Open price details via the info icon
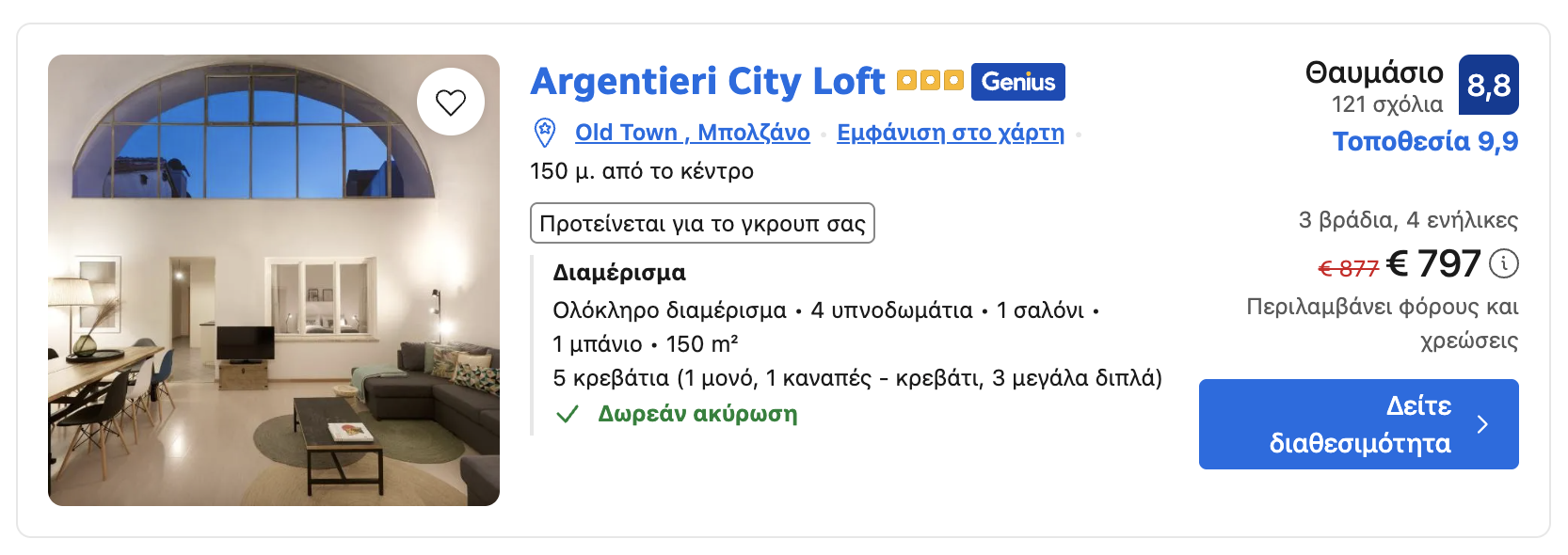Screen dimensions: 1568x555 (1503, 264)
